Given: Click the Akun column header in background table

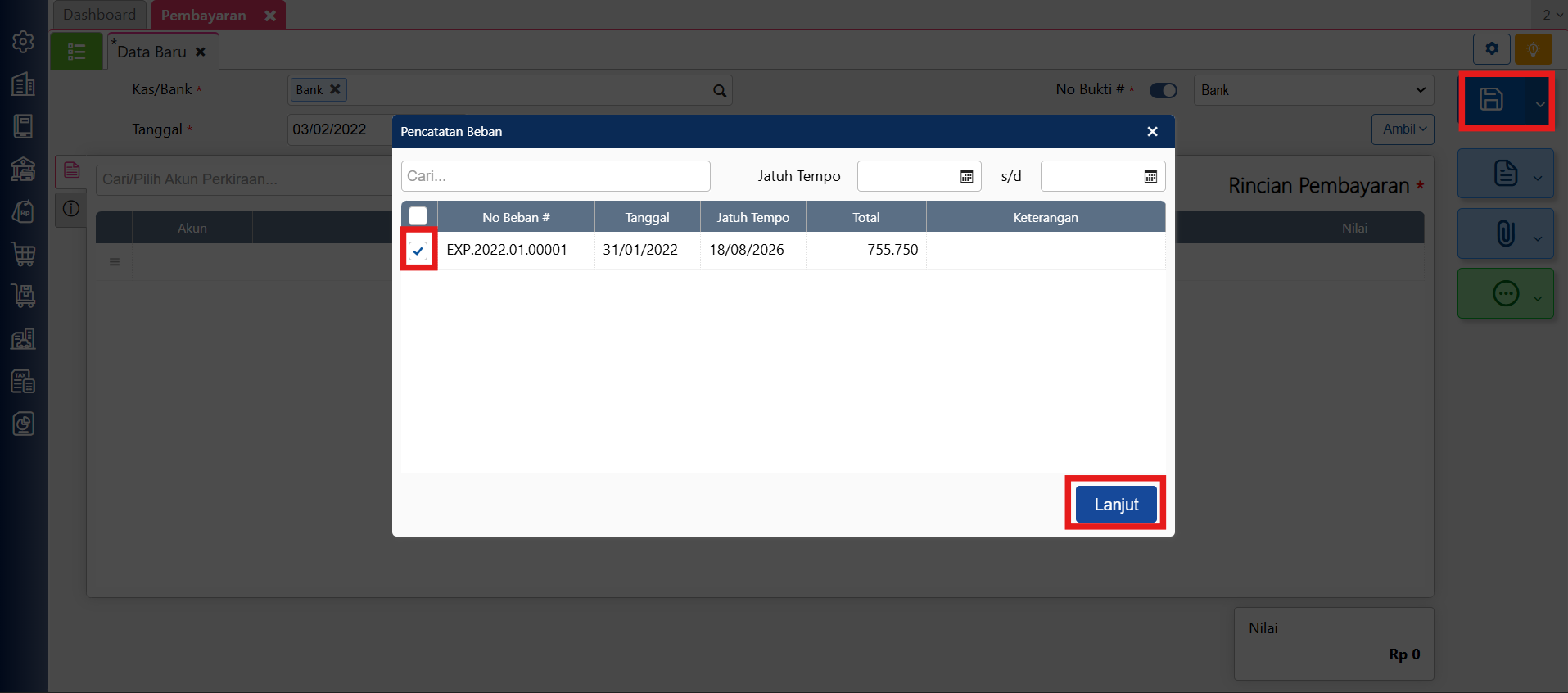Looking at the screenshot, I should (x=192, y=228).
